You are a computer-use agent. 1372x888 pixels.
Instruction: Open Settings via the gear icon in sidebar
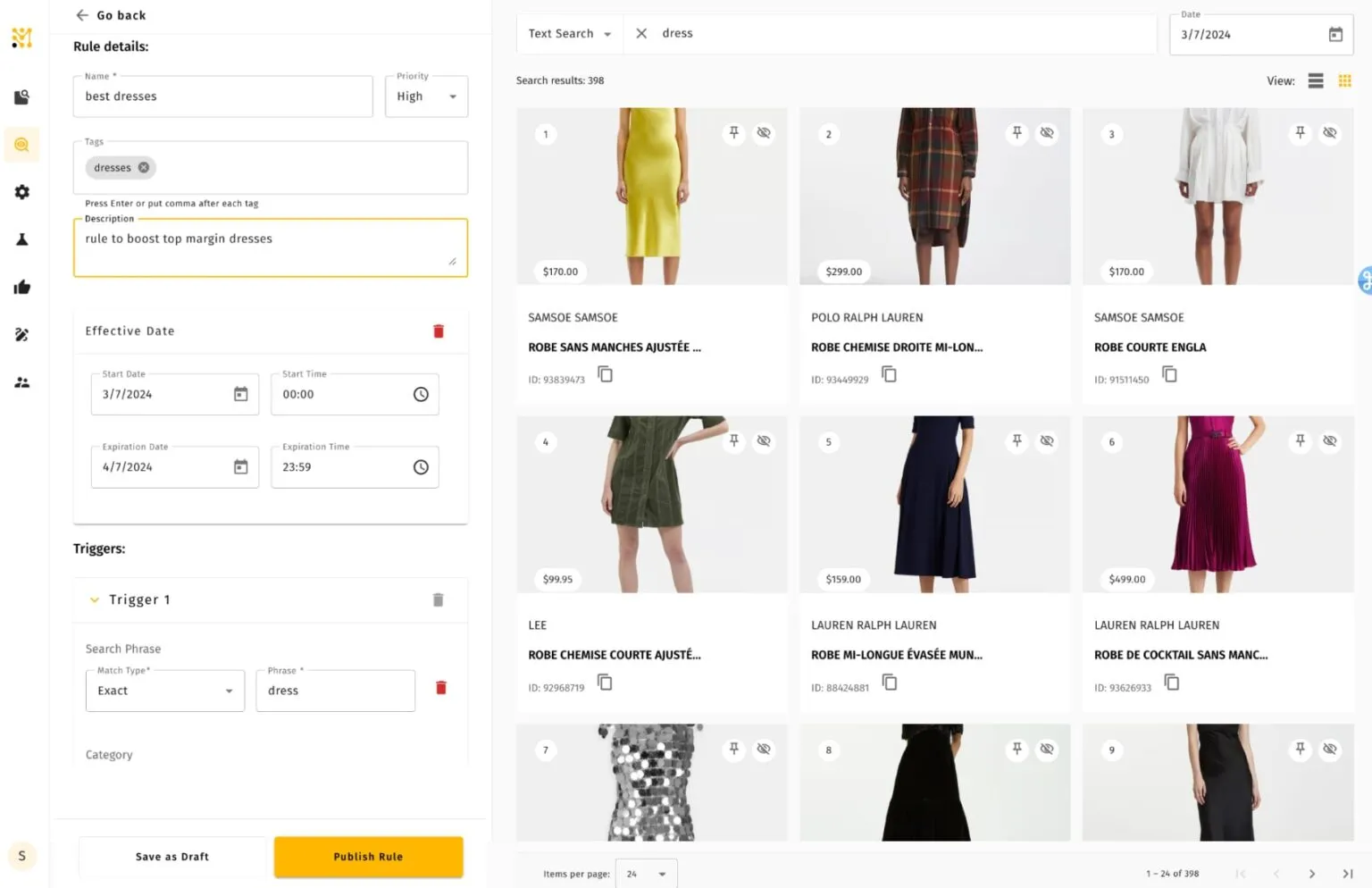click(x=21, y=191)
